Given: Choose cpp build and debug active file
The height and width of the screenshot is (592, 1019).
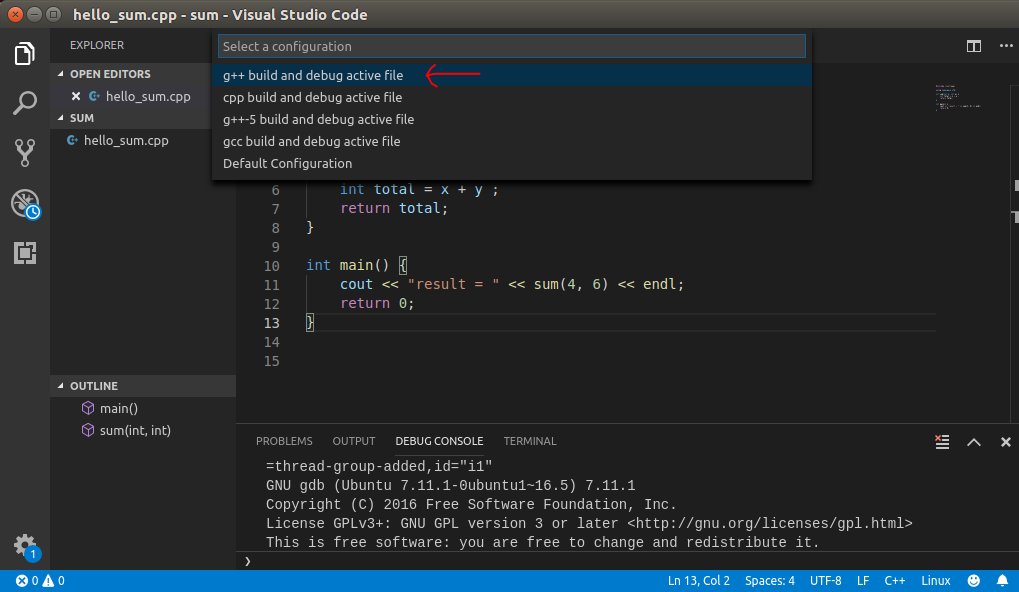Looking at the screenshot, I should 512,97.
